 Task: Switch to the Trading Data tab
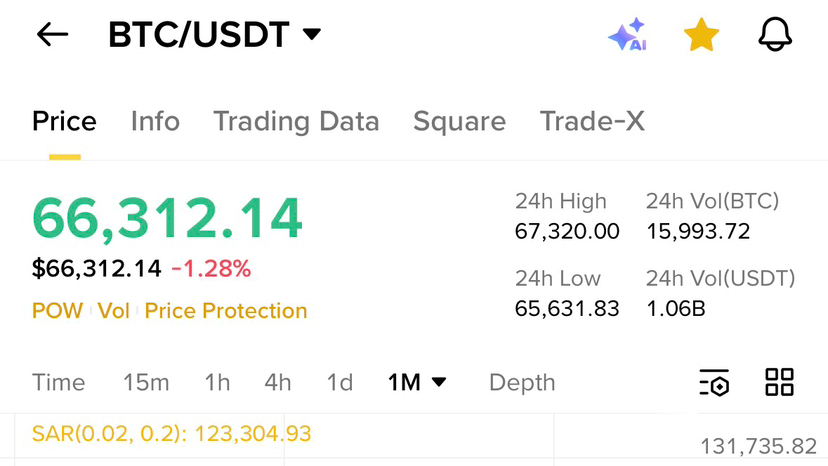(x=296, y=122)
